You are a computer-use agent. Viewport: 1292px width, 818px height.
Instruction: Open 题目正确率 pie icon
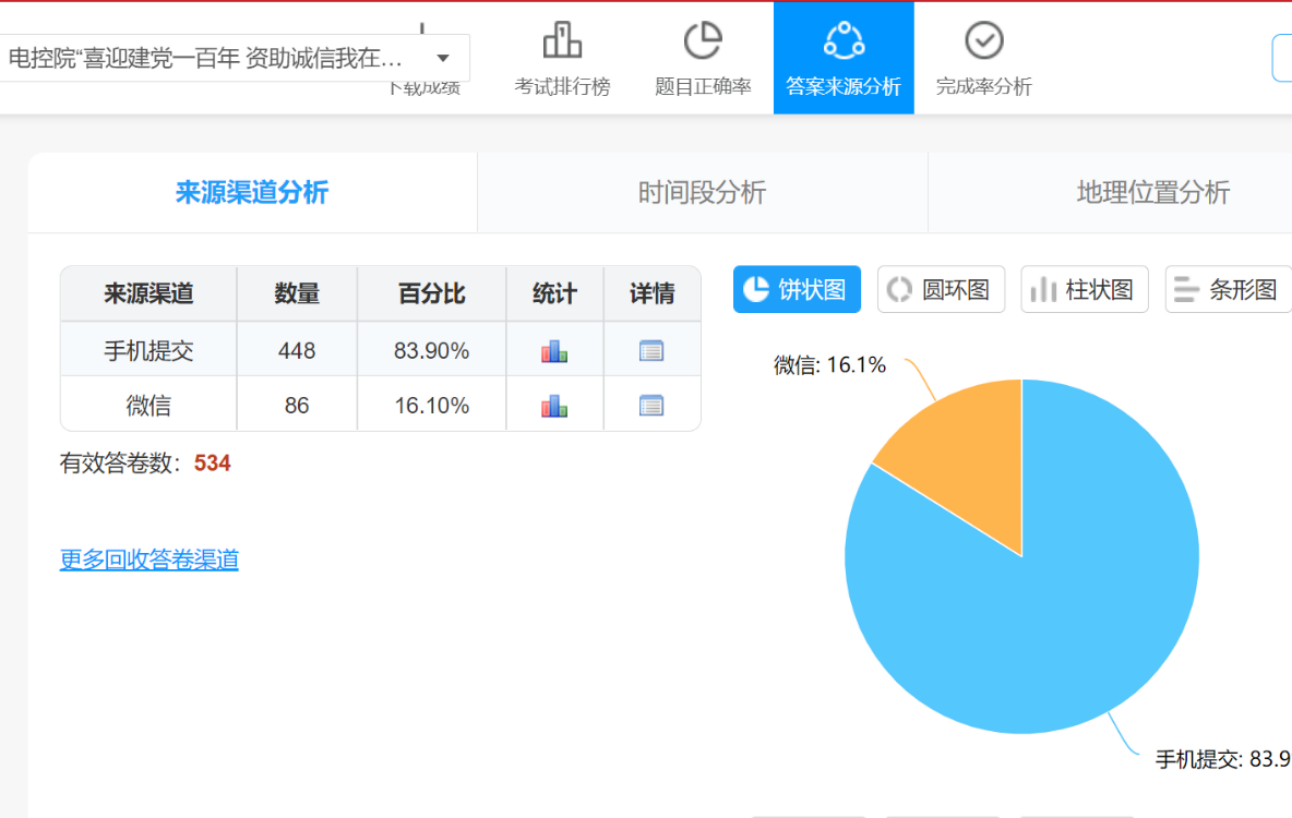pyautogui.click(x=702, y=41)
